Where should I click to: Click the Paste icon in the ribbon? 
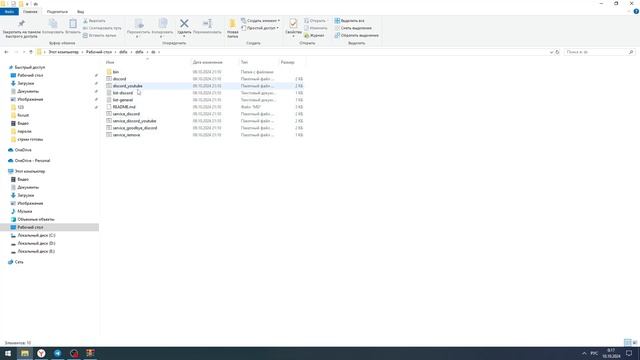(x=73, y=24)
